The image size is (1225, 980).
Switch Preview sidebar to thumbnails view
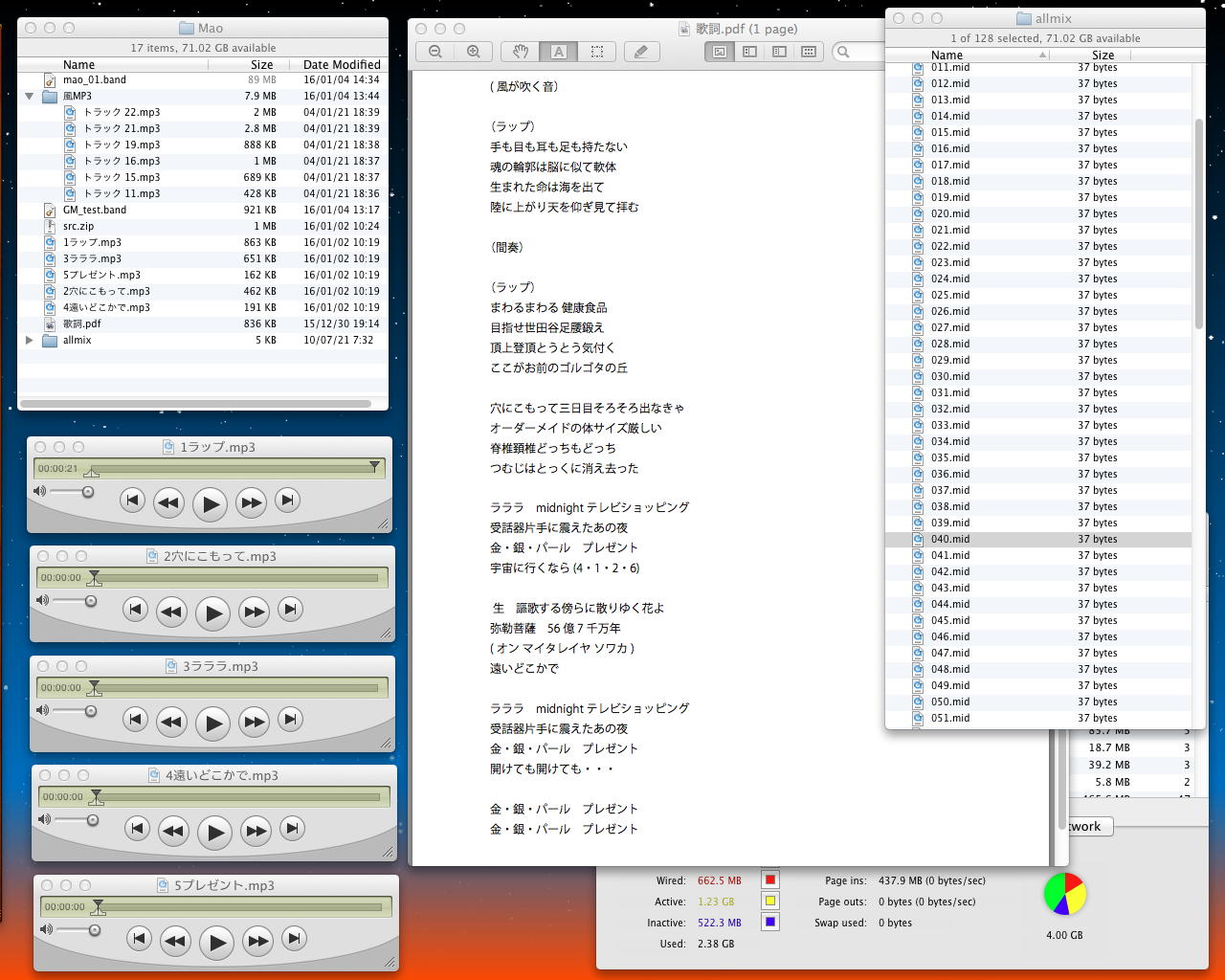click(x=749, y=52)
